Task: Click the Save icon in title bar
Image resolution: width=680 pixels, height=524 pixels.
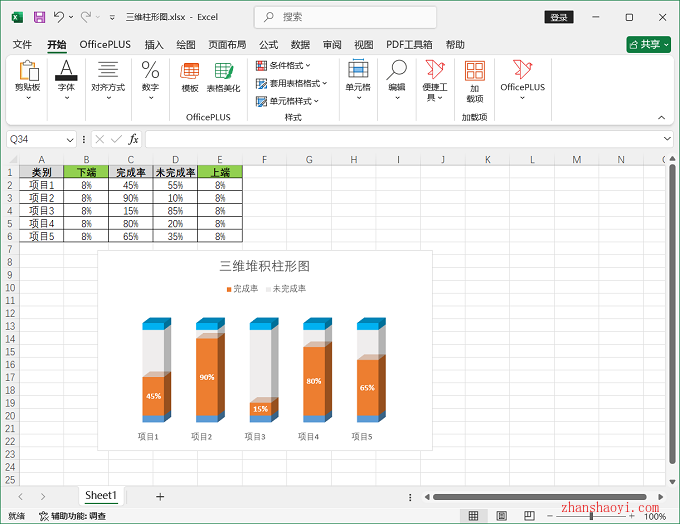Action: tap(39, 17)
